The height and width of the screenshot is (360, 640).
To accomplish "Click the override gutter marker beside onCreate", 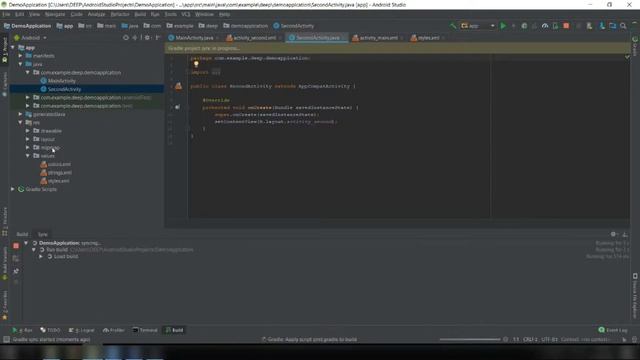I will pyautogui.click(x=177, y=107).
